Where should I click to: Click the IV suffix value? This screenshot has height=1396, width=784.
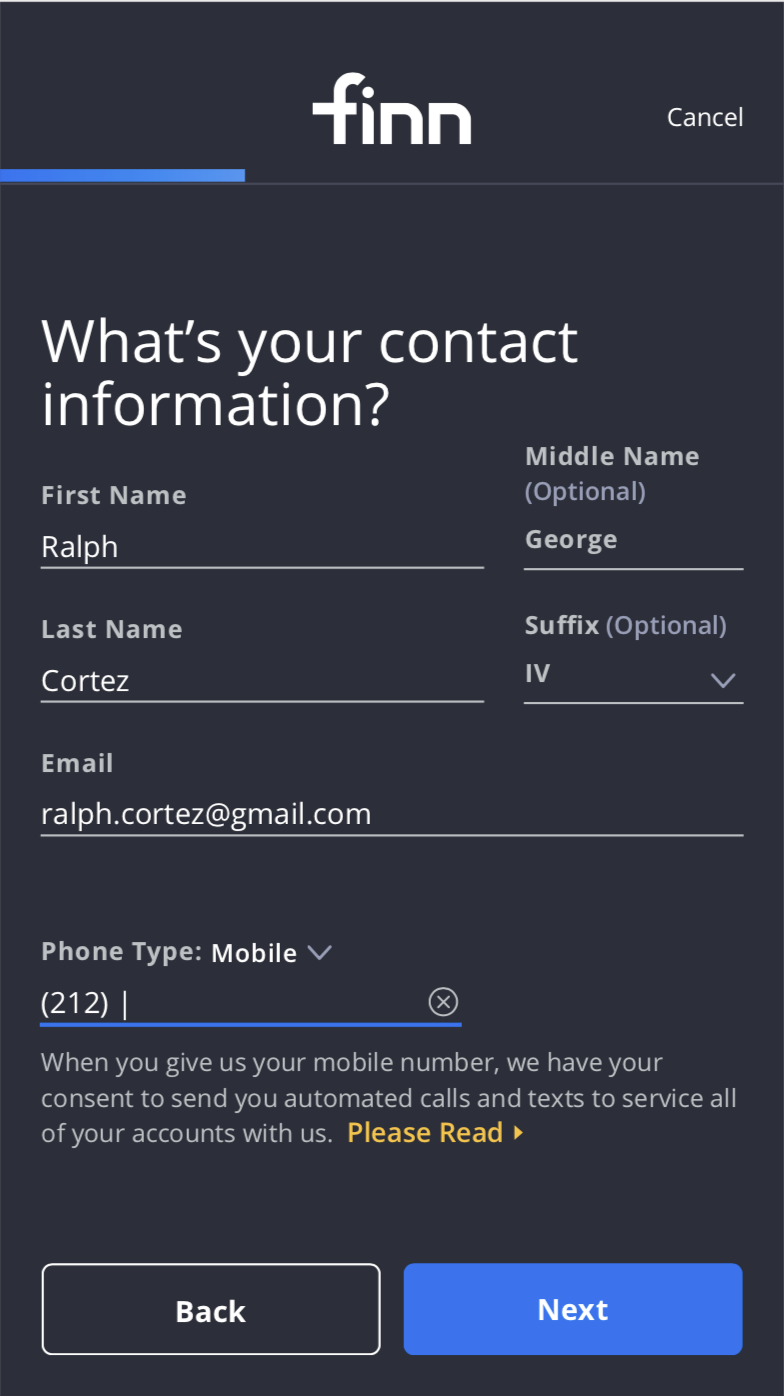(x=538, y=674)
